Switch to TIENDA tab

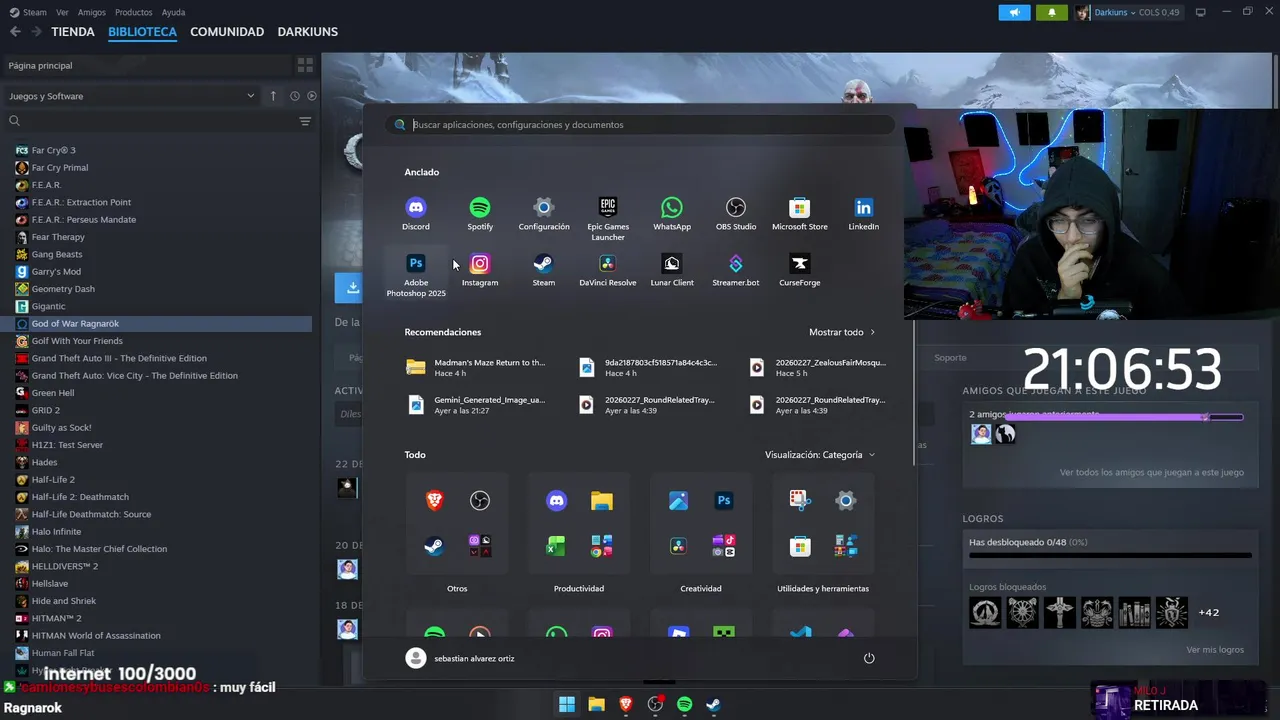click(73, 32)
